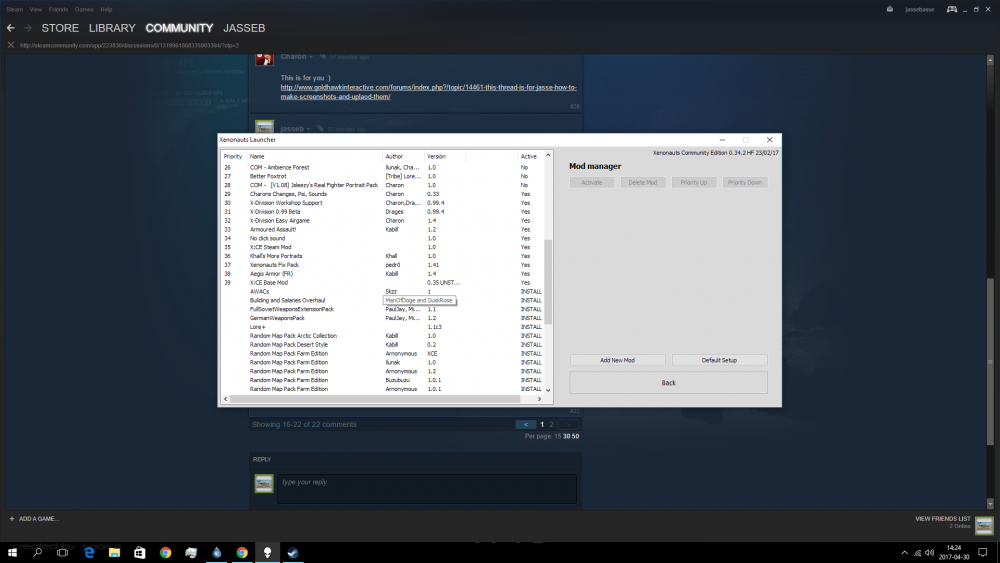The image size is (1000, 563).
Task: Click Back in Xenonauts Launcher
Action: point(668,383)
